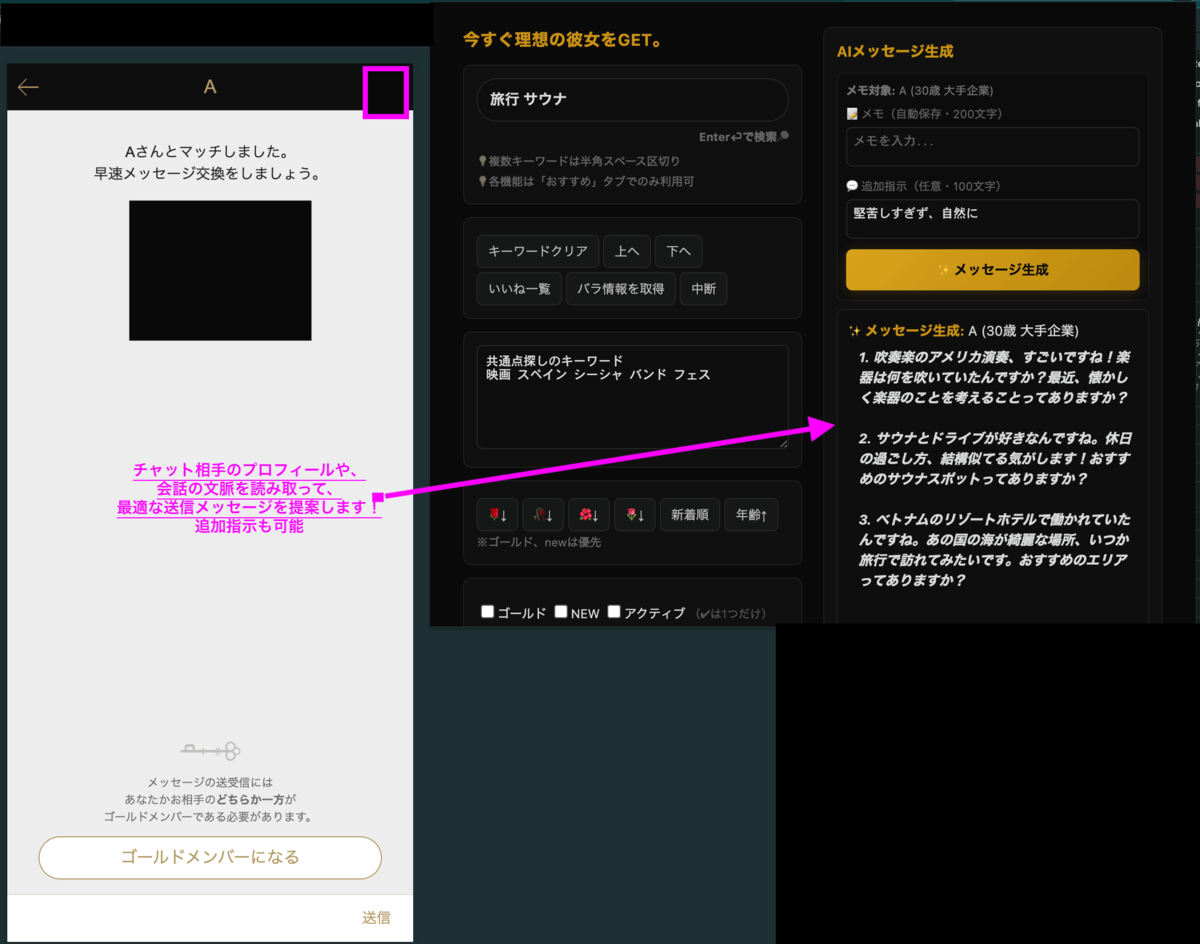Click the 上へ button

tap(627, 251)
